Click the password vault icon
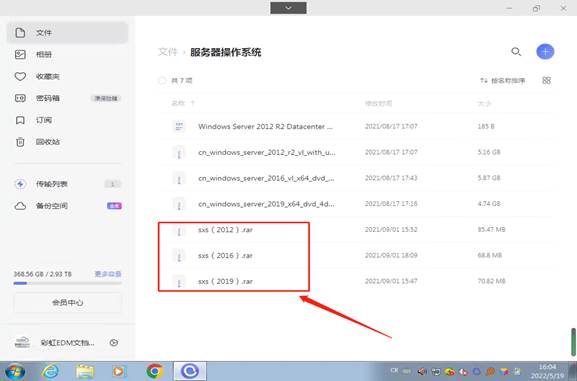Viewport: 577px width, 381px height. pos(20,98)
